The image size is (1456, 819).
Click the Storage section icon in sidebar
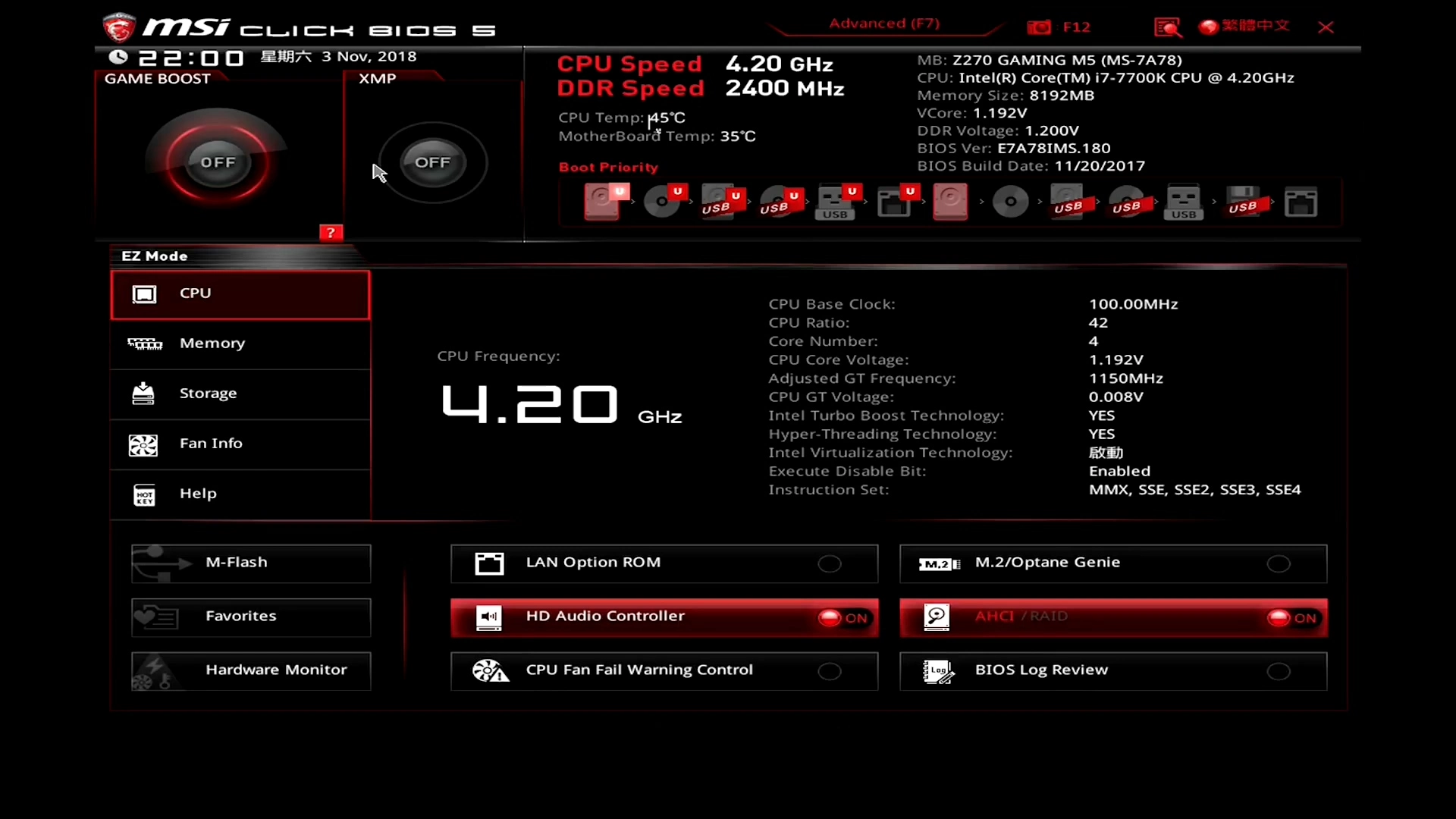coord(143,393)
